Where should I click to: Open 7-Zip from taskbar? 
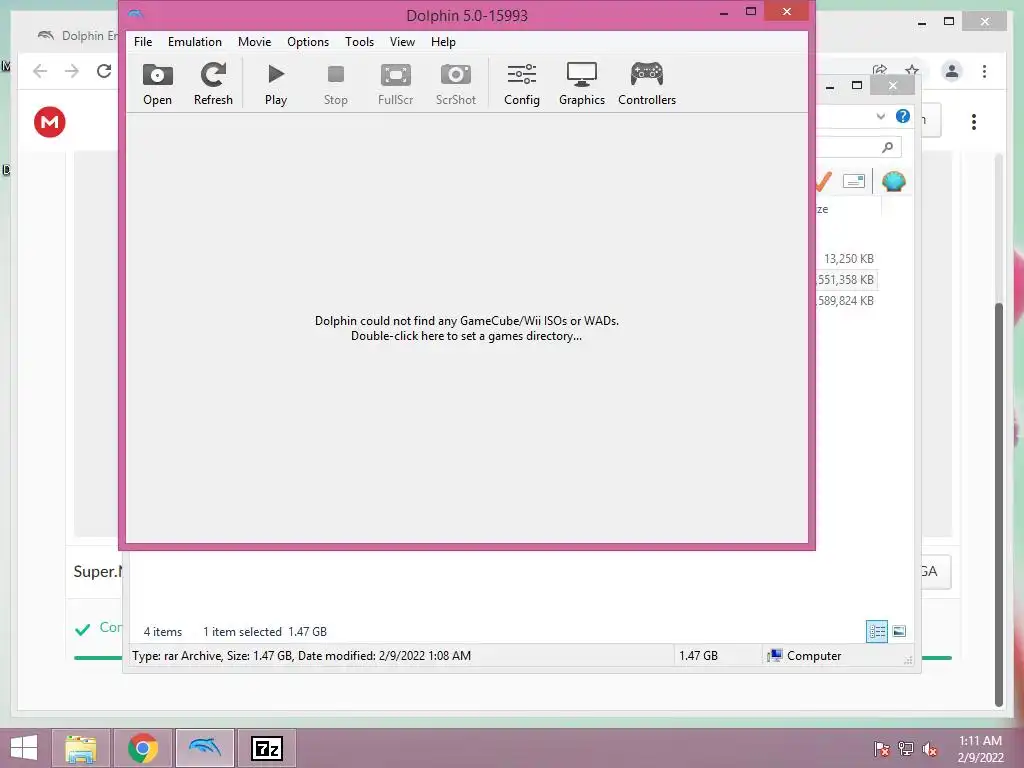(266, 748)
